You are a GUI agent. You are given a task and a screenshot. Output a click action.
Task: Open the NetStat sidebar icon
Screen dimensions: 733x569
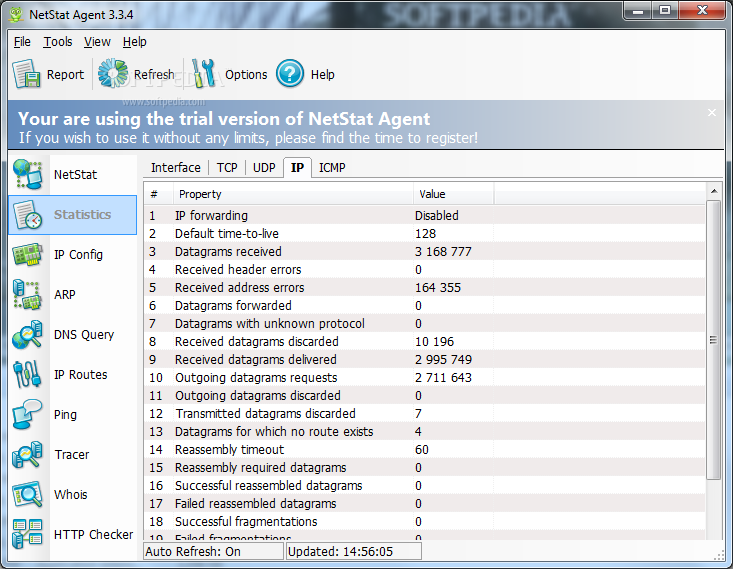[x=28, y=174]
